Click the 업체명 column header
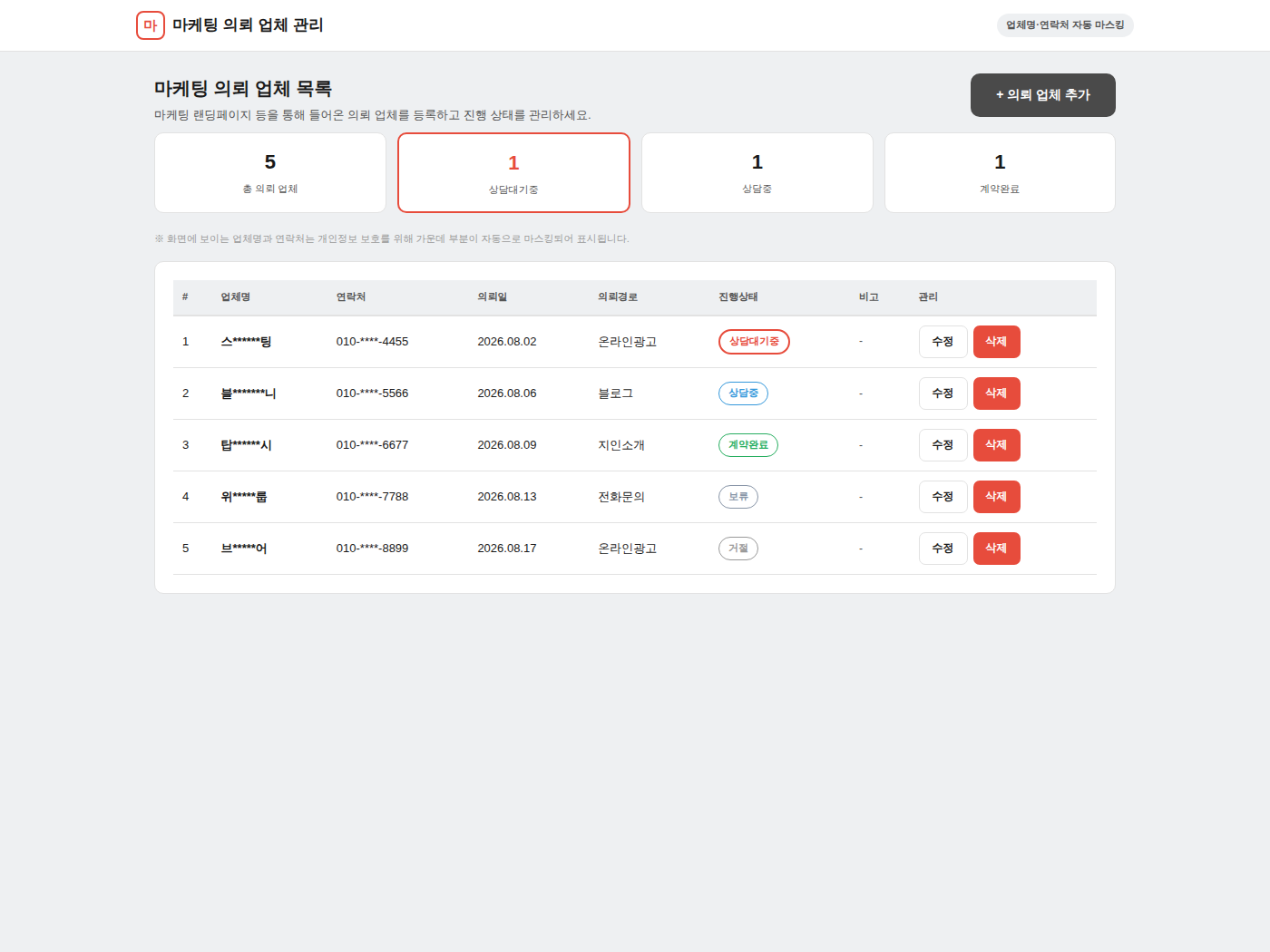Image resolution: width=1270 pixels, height=952 pixels. pyautogui.click(x=236, y=297)
